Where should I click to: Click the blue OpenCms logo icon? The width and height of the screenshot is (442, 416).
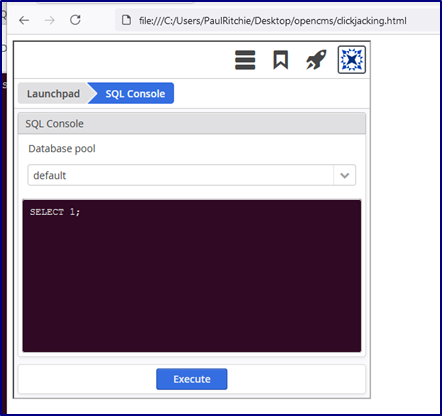[x=352, y=60]
